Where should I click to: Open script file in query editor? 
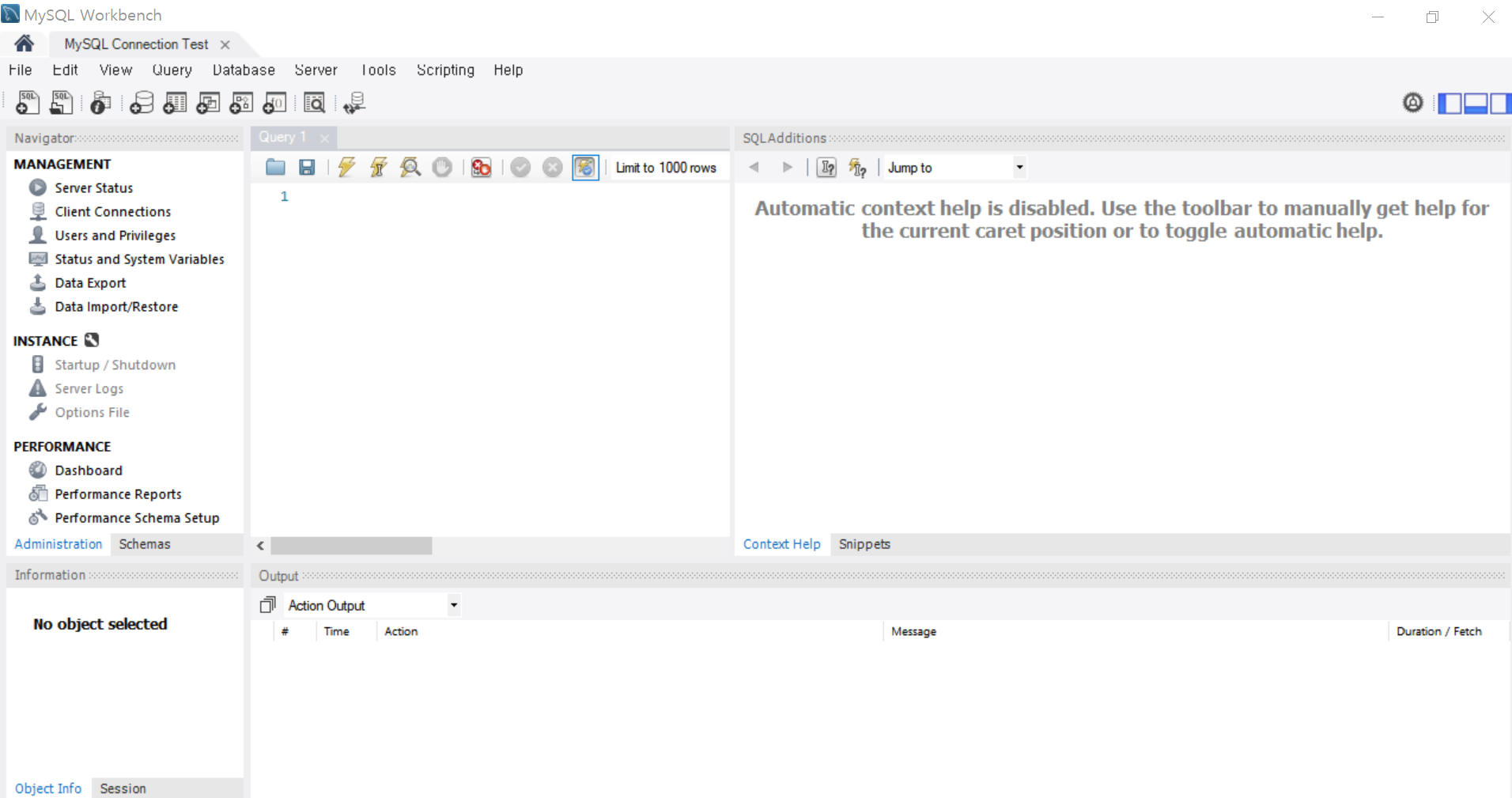(275, 167)
